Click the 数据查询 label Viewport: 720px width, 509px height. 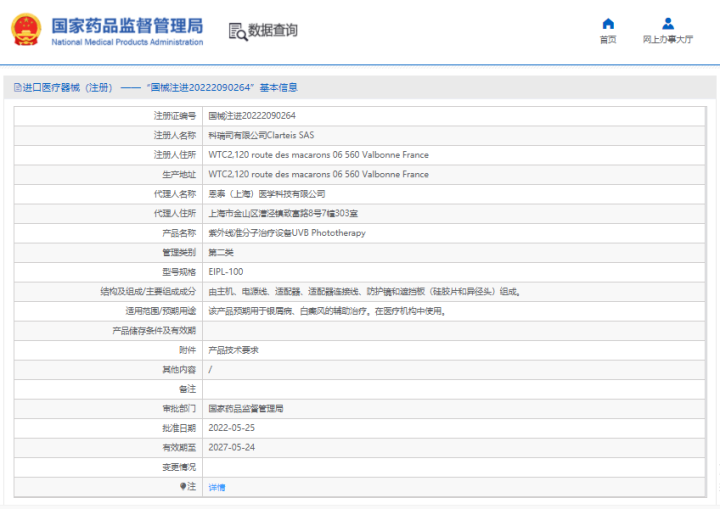click(x=273, y=30)
